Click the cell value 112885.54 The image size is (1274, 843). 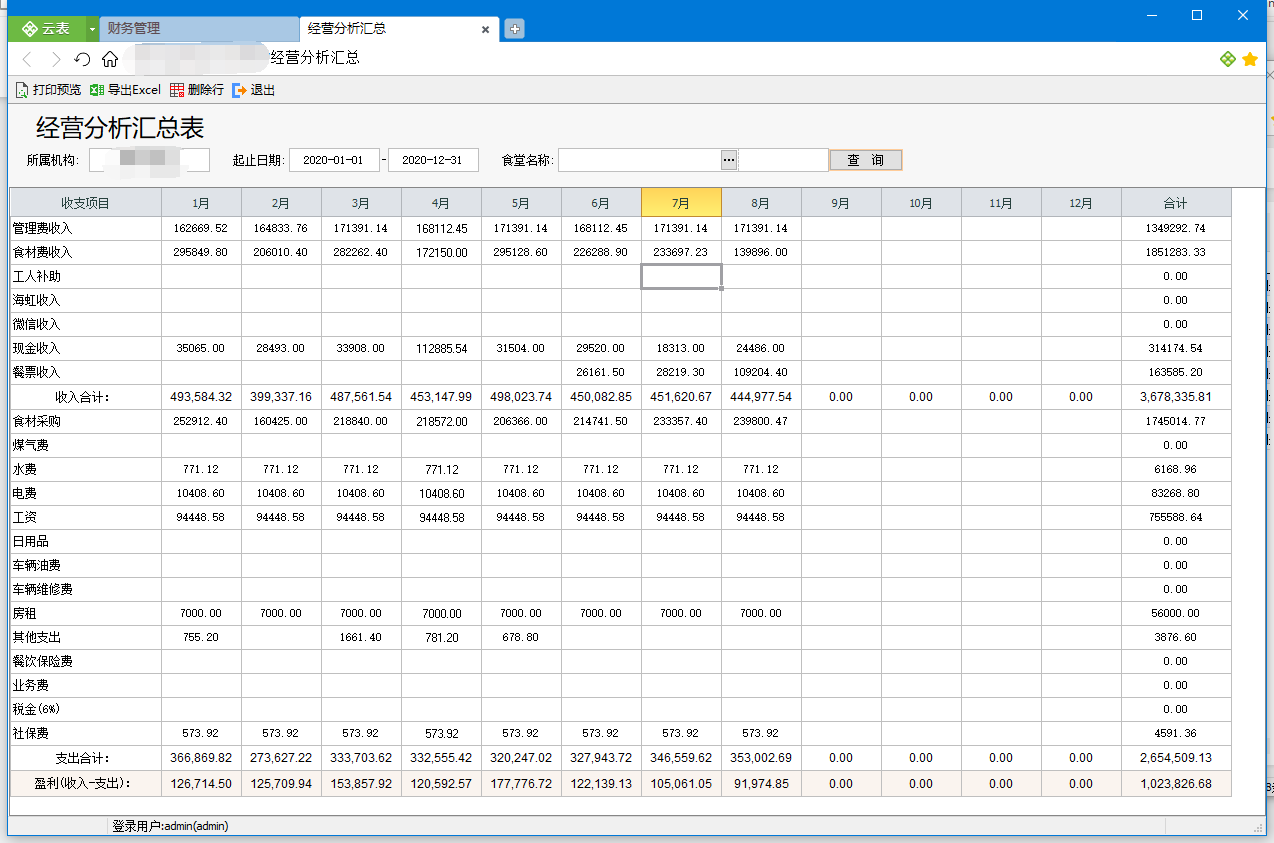tap(441, 349)
